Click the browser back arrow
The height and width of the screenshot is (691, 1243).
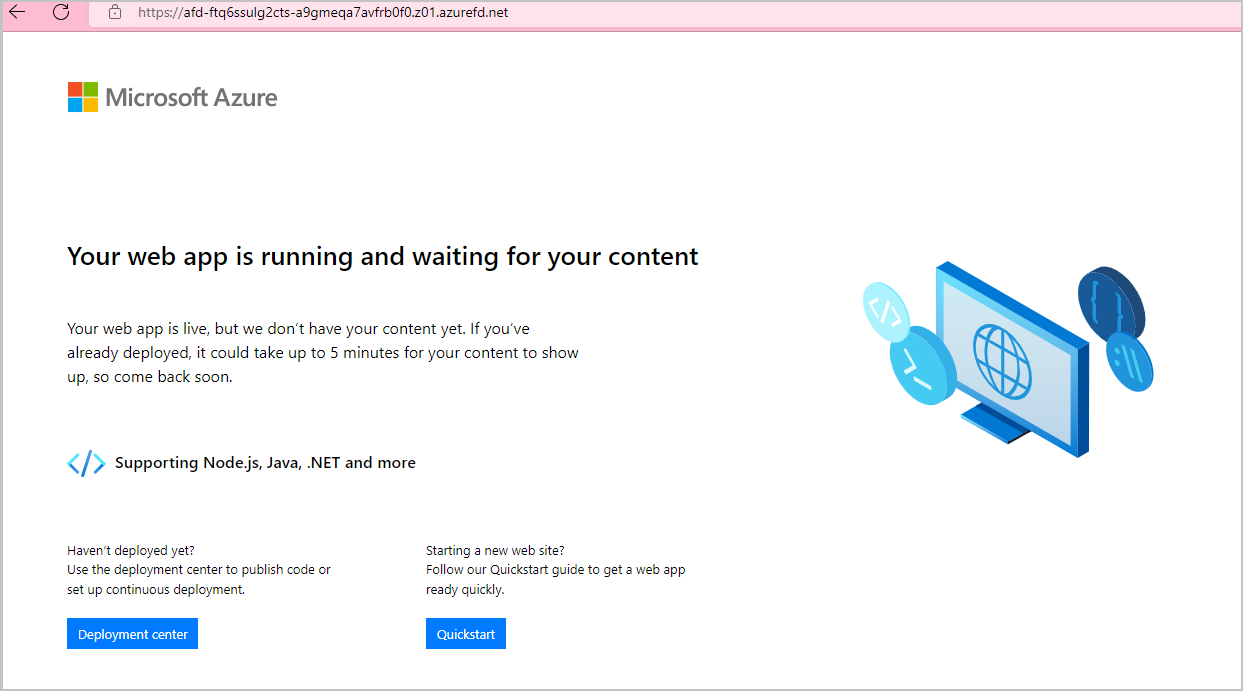coord(17,13)
